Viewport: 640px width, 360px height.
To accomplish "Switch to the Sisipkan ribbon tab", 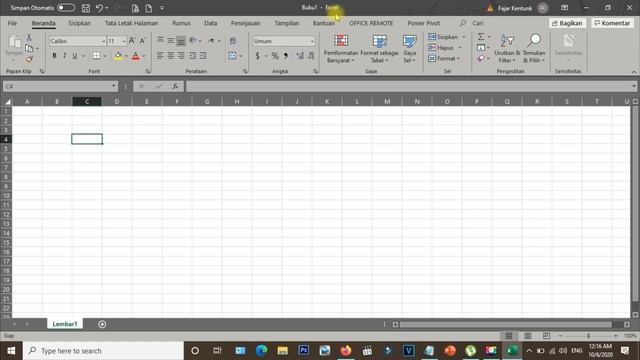I will coord(79,23).
